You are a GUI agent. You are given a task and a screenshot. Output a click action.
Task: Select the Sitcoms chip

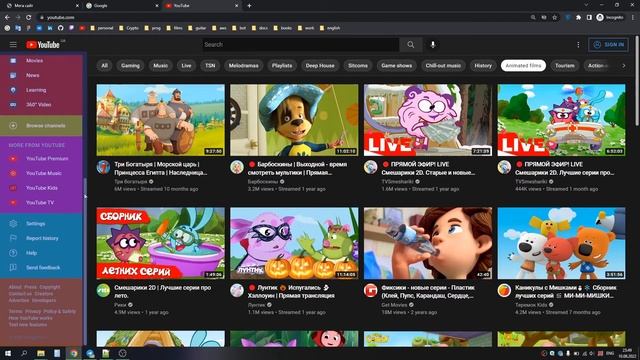358,65
